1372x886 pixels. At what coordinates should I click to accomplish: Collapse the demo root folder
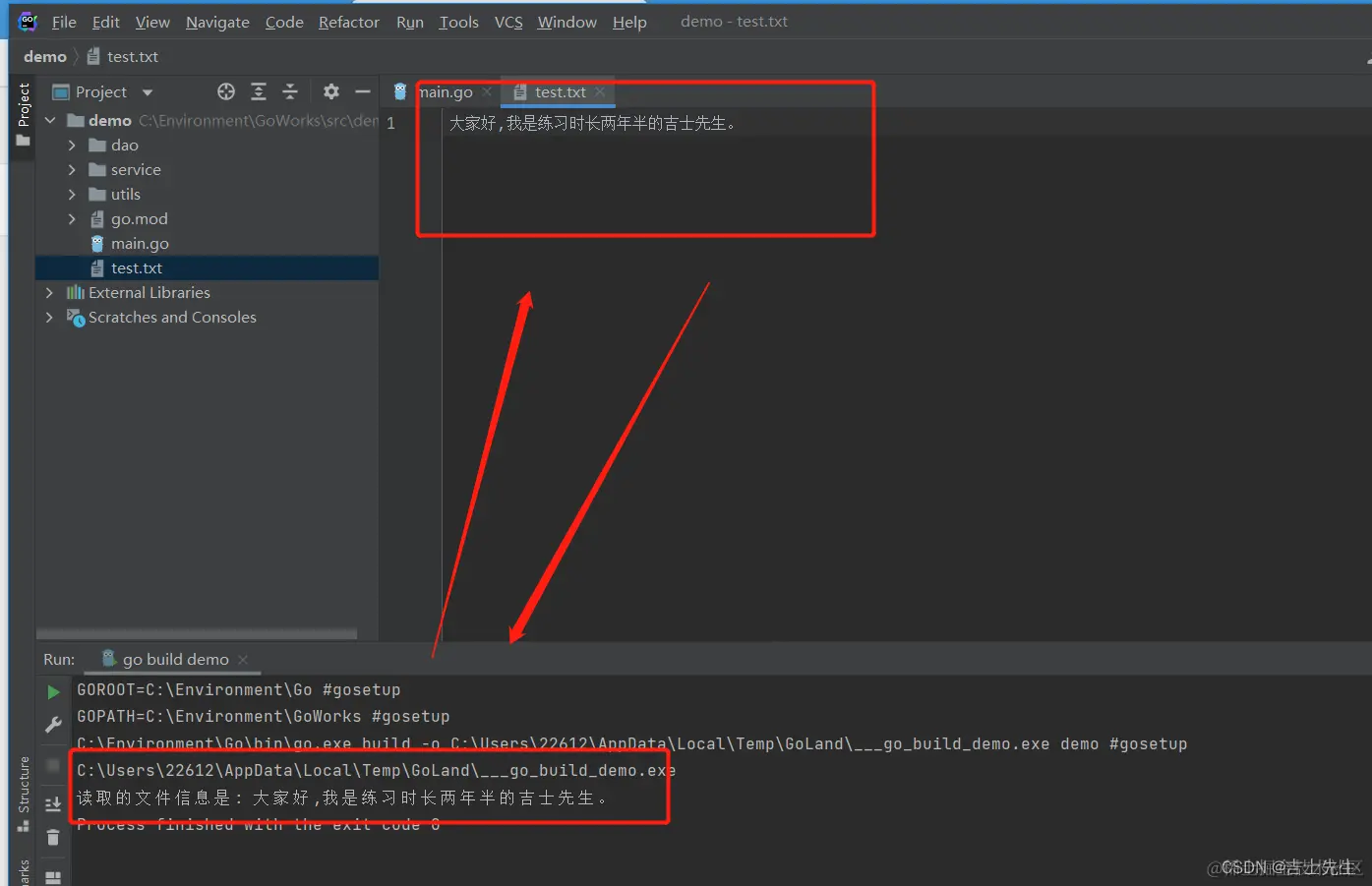coord(50,120)
